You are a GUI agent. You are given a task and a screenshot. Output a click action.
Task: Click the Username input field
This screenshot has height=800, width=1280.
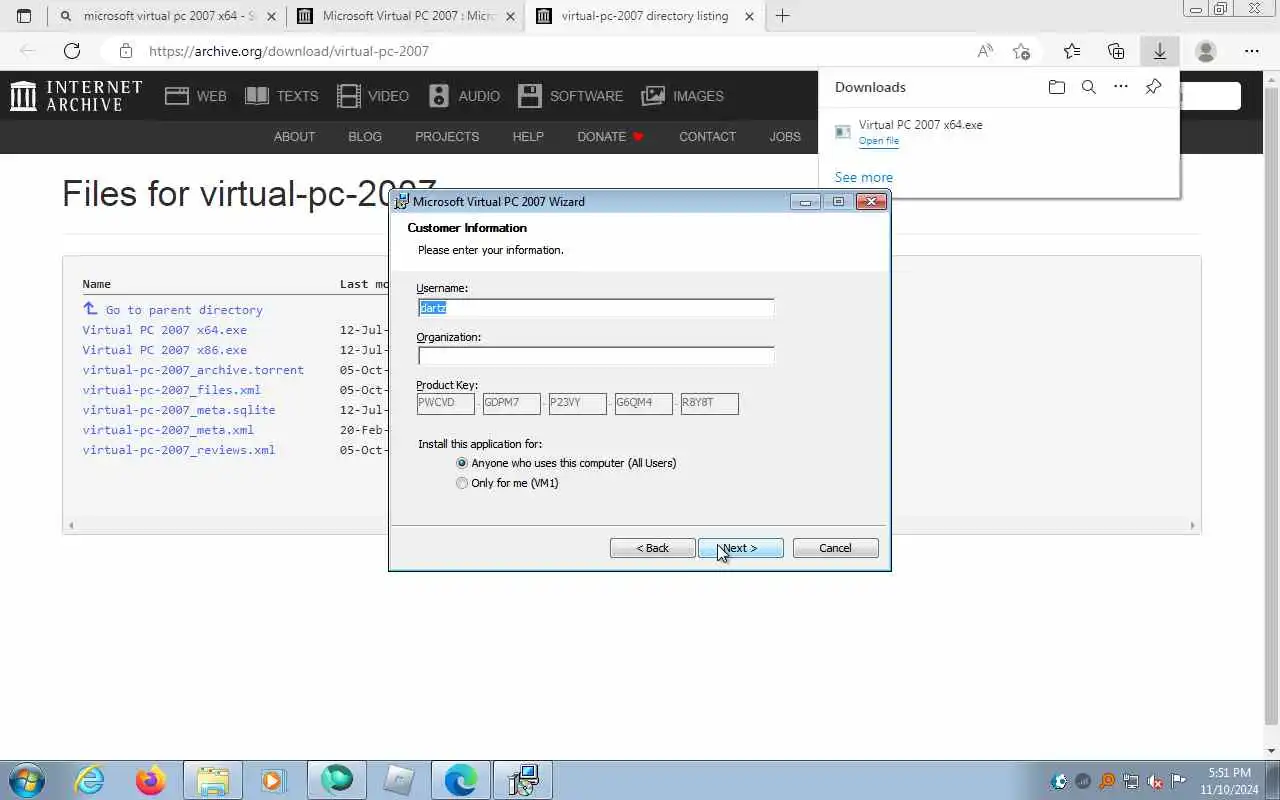tap(596, 308)
